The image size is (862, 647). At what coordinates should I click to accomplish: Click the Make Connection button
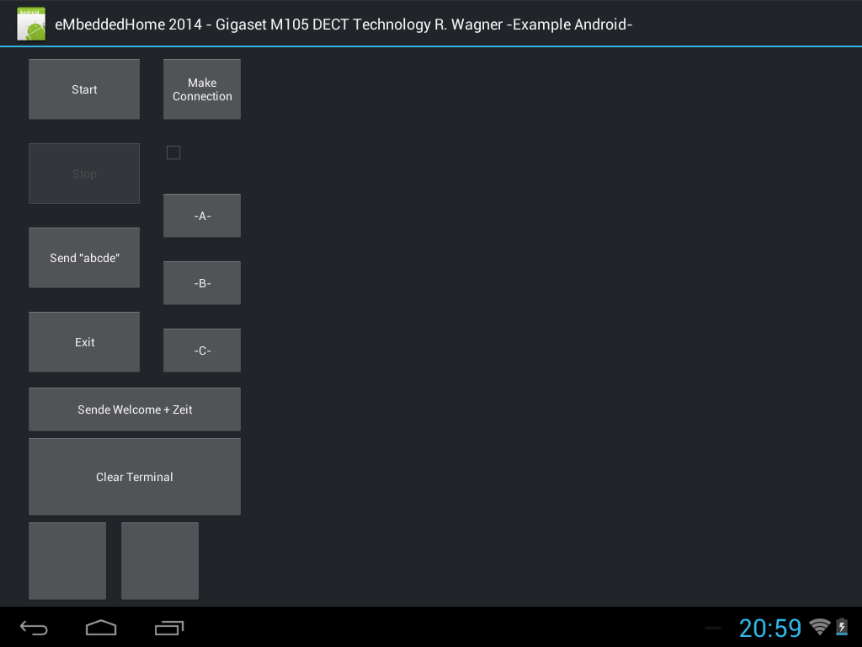click(202, 89)
